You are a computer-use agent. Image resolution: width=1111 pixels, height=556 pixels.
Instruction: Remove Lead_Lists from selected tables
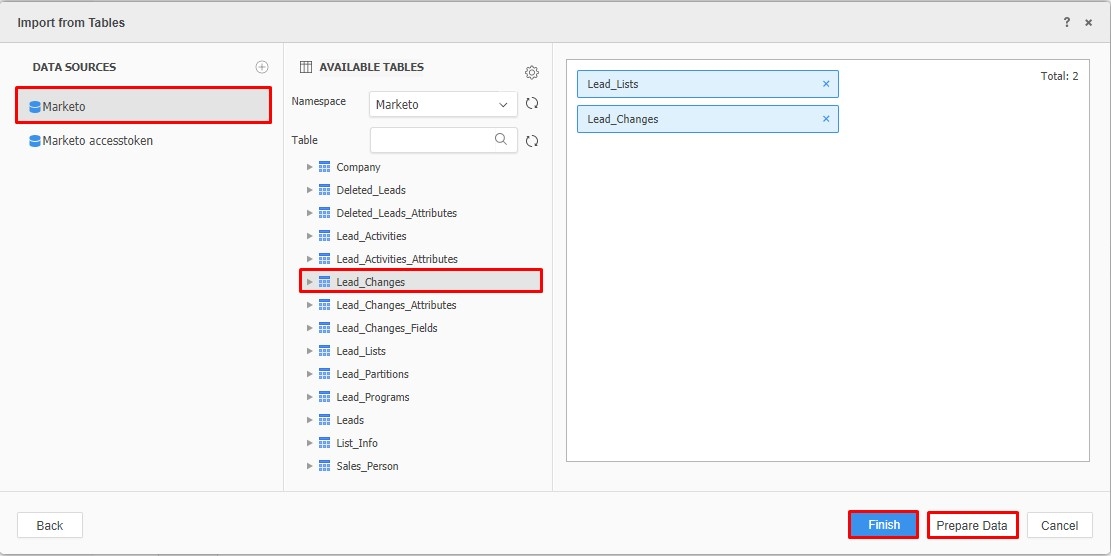825,84
